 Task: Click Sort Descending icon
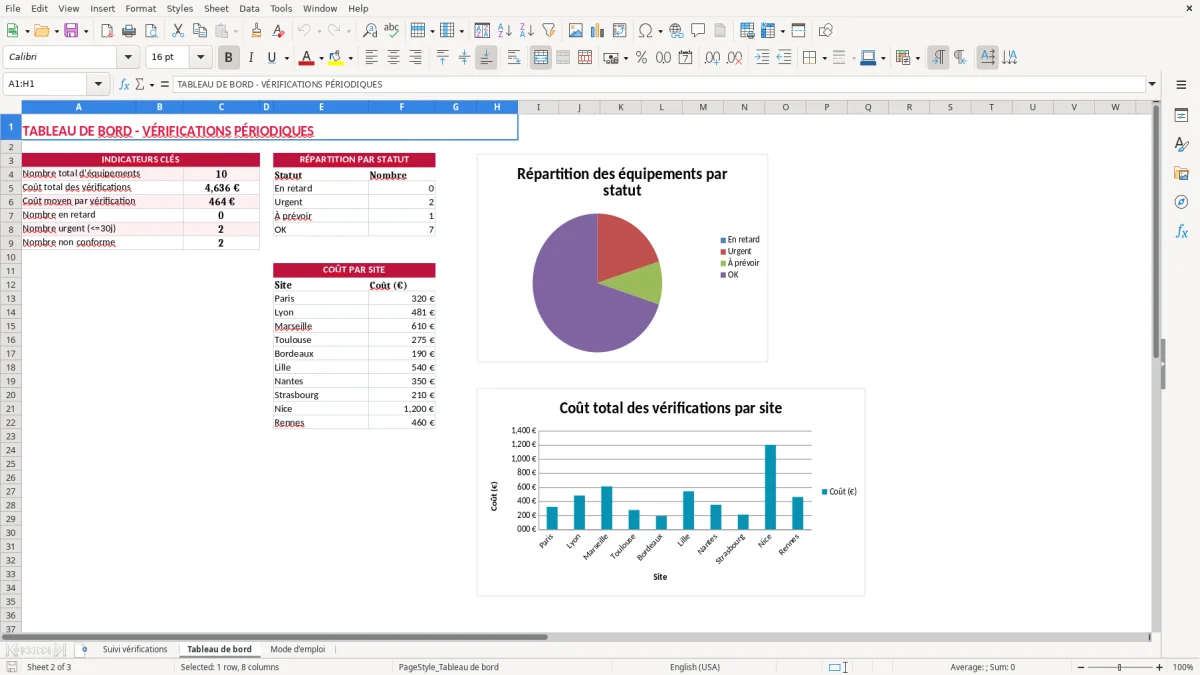[527, 31]
